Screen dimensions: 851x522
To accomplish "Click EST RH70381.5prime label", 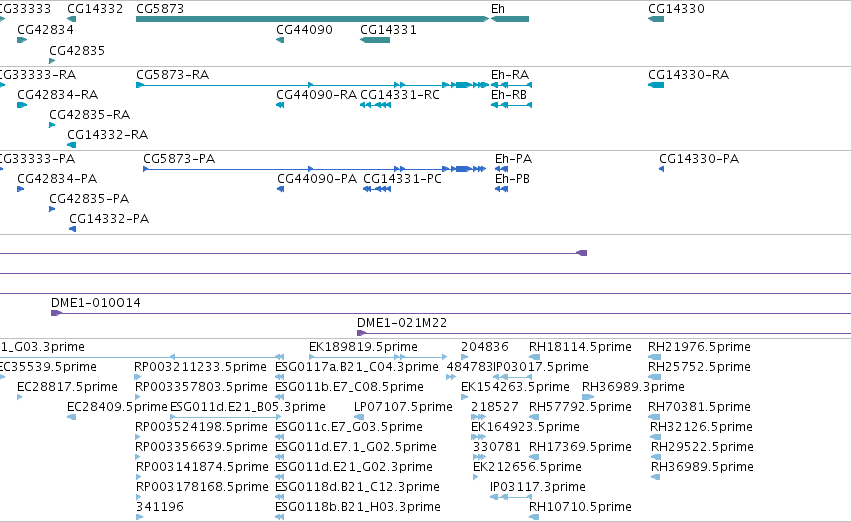I will 700,407.
